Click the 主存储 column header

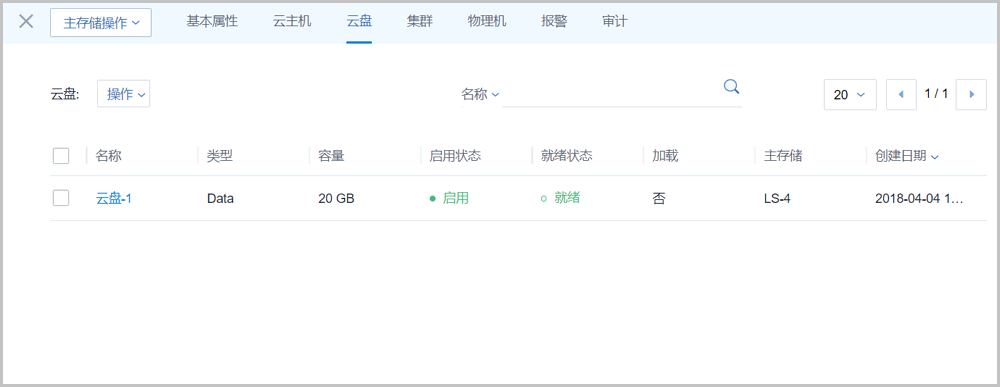coord(783,156)
